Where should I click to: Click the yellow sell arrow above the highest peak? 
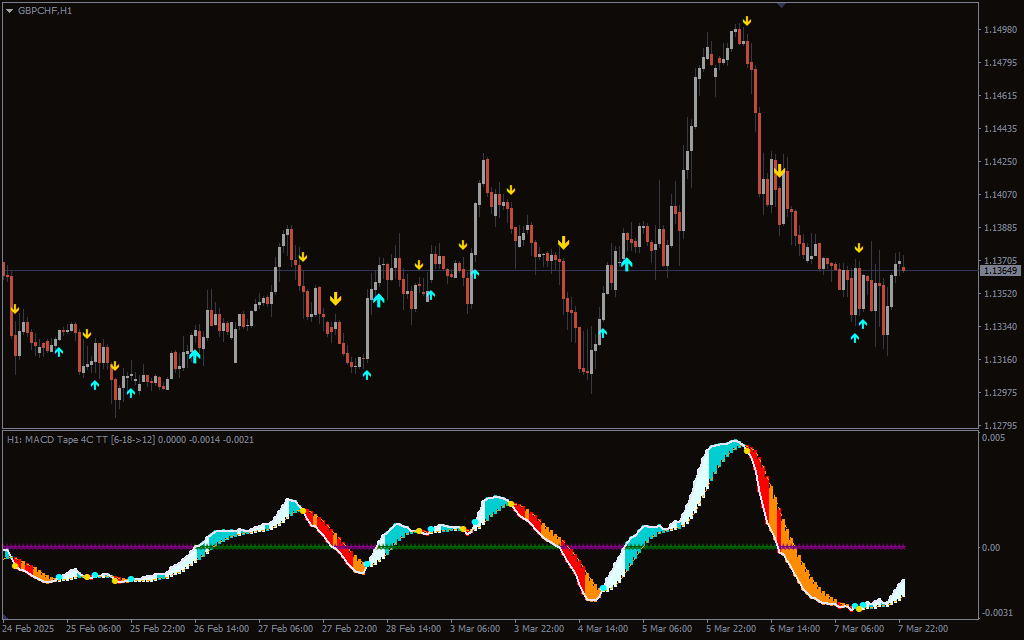point(747,21)
